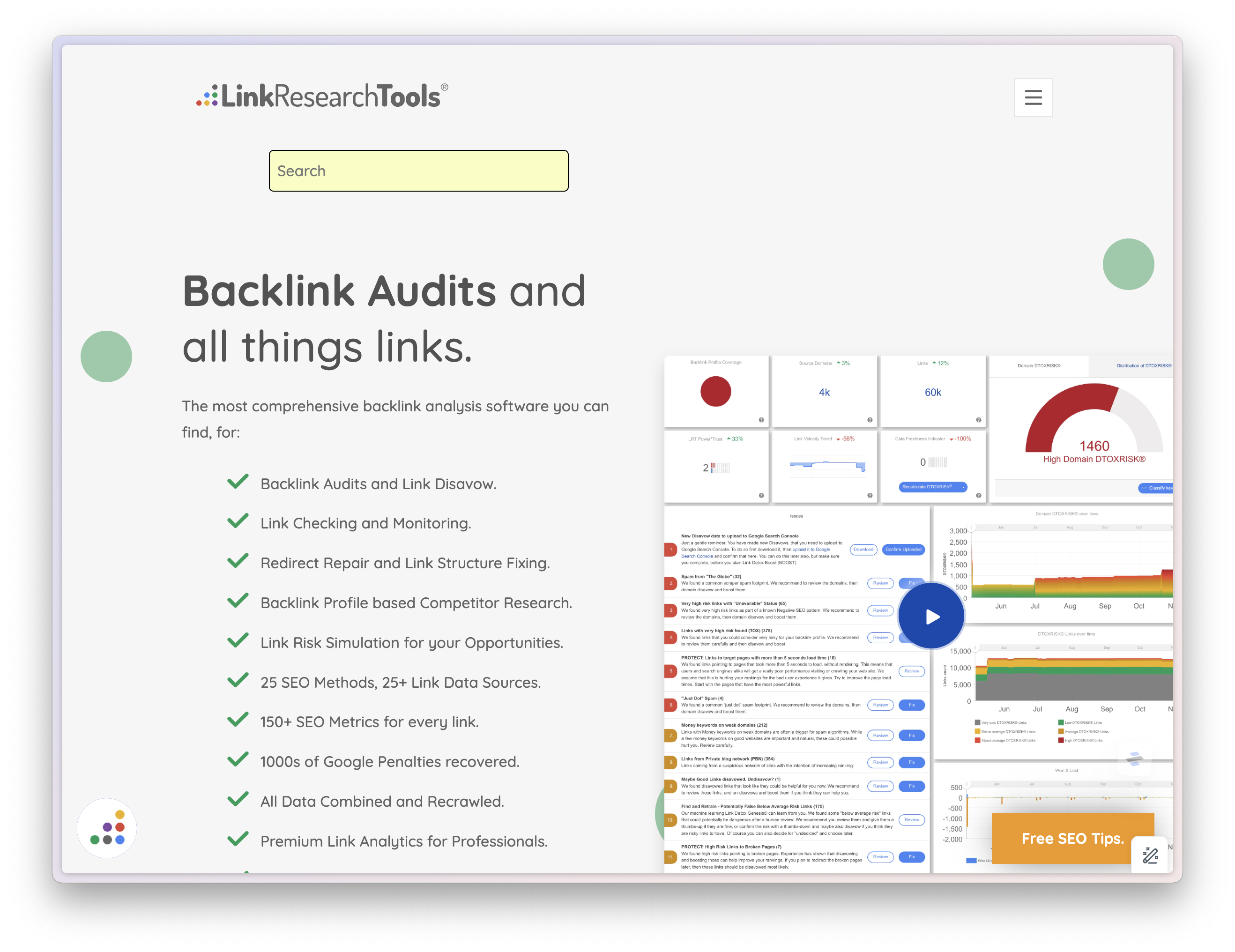Image resolution: width=1235 pixels, height=952 pixels.
Task: Review the "Just Dot" Spam issue
Action: tap(880, 705)
